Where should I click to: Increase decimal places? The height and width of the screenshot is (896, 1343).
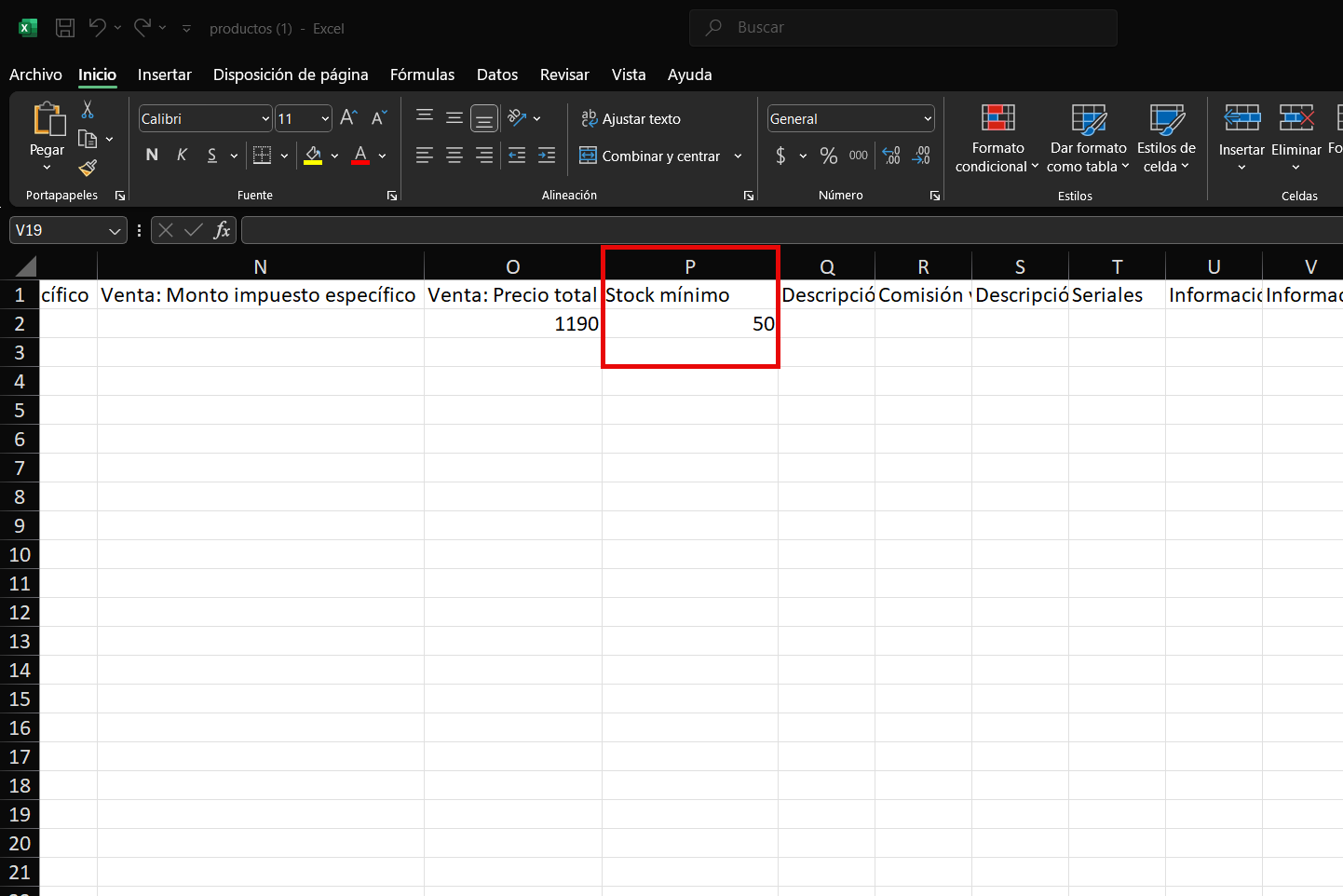click(x=891, y=156)
